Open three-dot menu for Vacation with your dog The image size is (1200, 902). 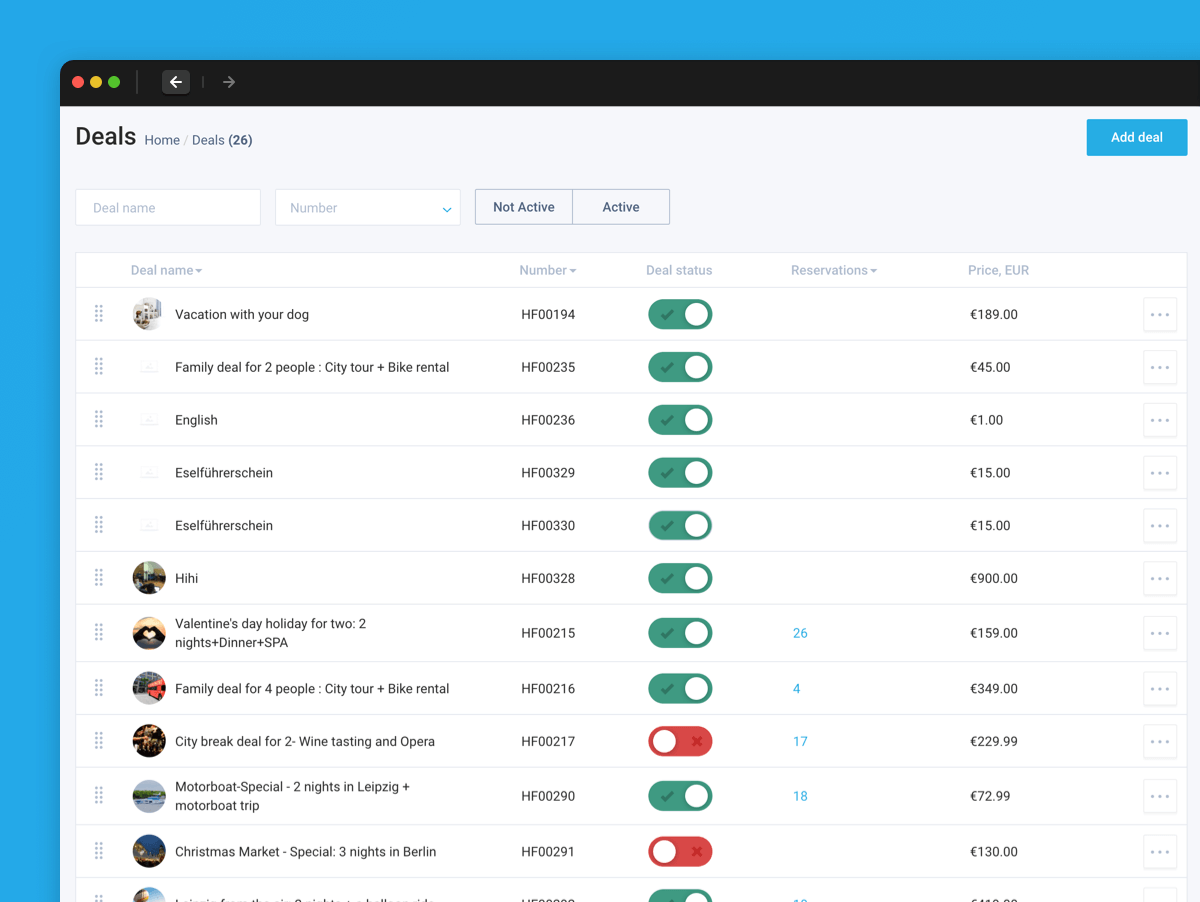1159,314
